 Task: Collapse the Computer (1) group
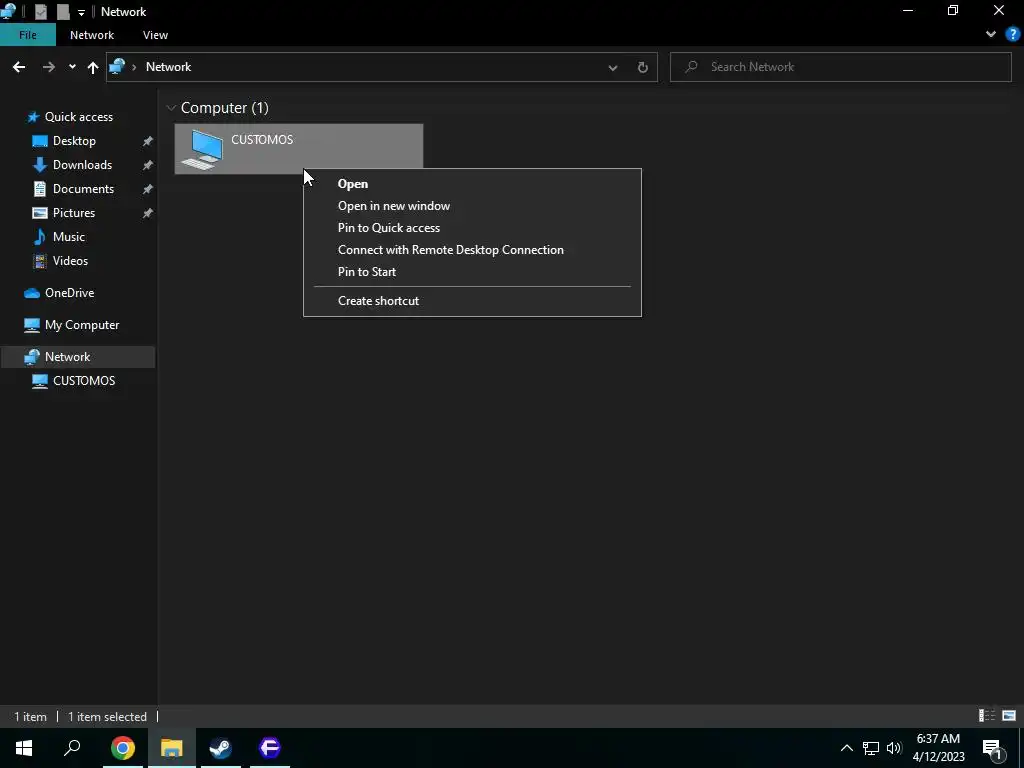coord(171,108)
